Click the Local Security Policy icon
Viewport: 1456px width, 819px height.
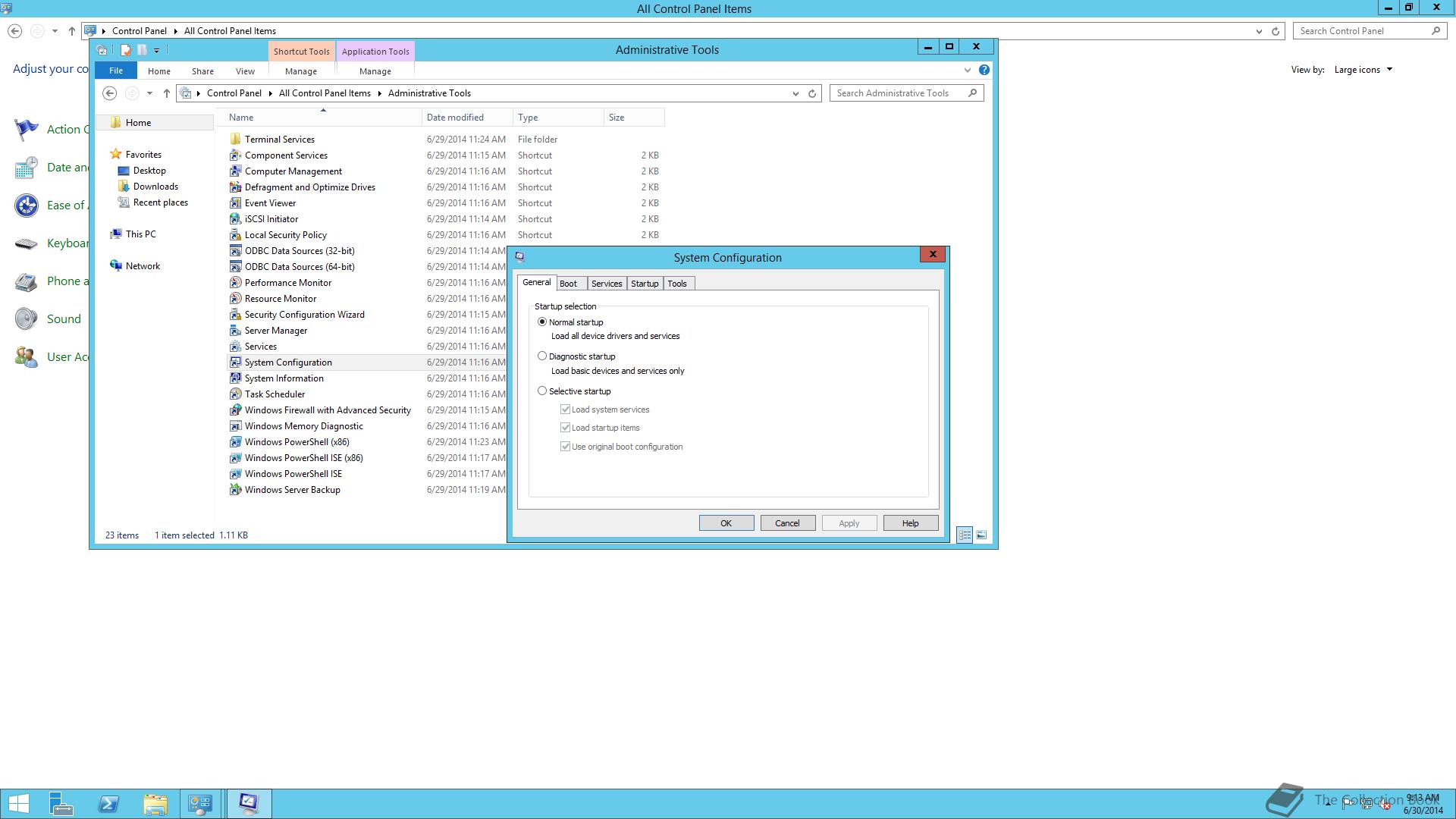(235, 235)
